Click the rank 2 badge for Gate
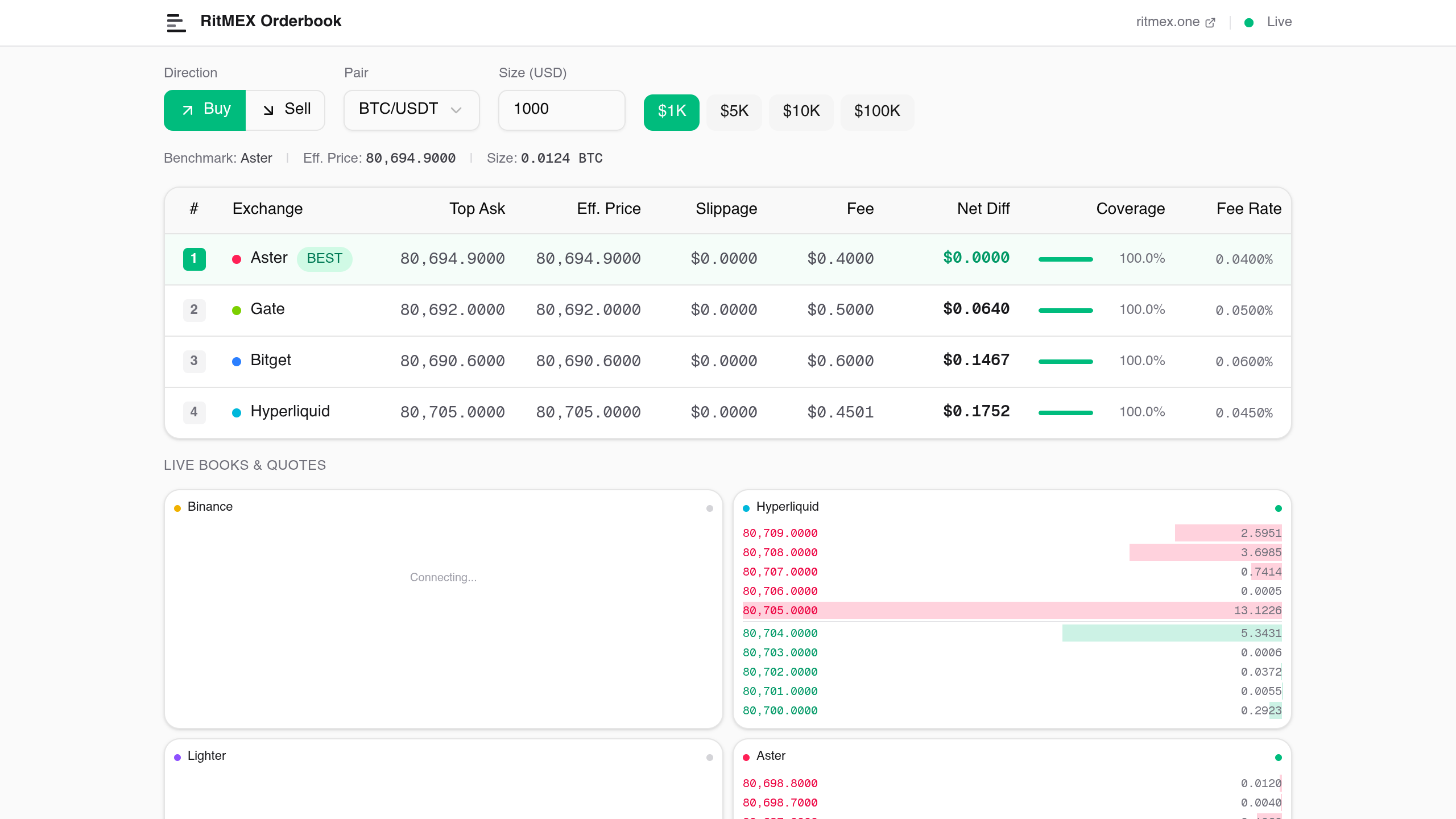Image resolution: width=1456 pixels, height=819 pixels. [x=194, y=310]
